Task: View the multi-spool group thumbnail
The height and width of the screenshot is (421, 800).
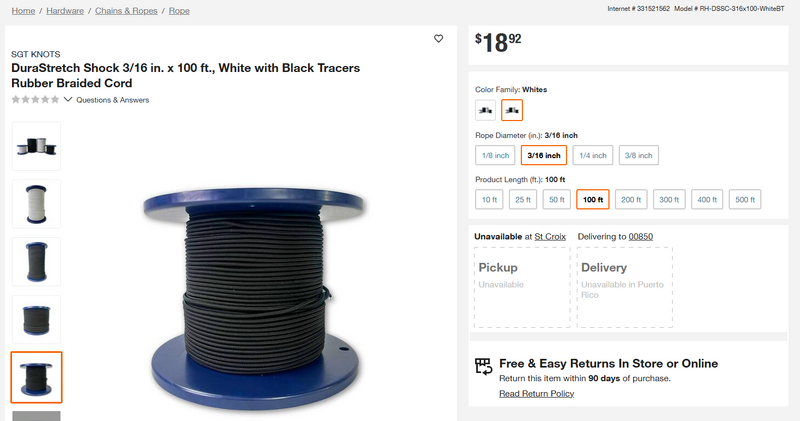Action: coord(36,146)
